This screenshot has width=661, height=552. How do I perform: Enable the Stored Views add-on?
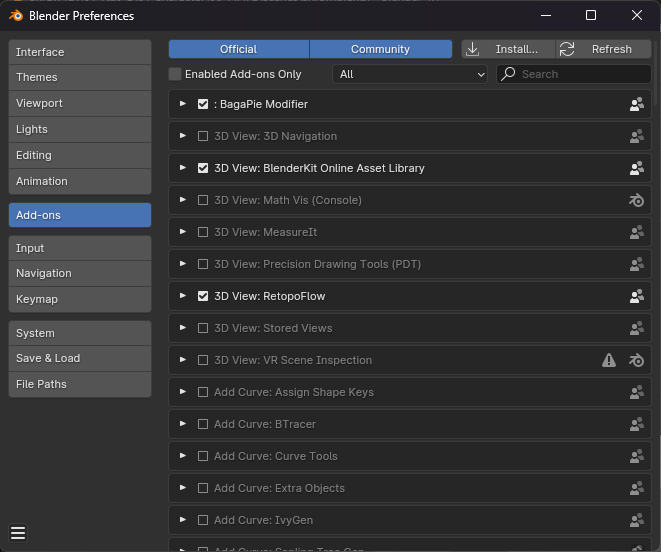[203, 328]
